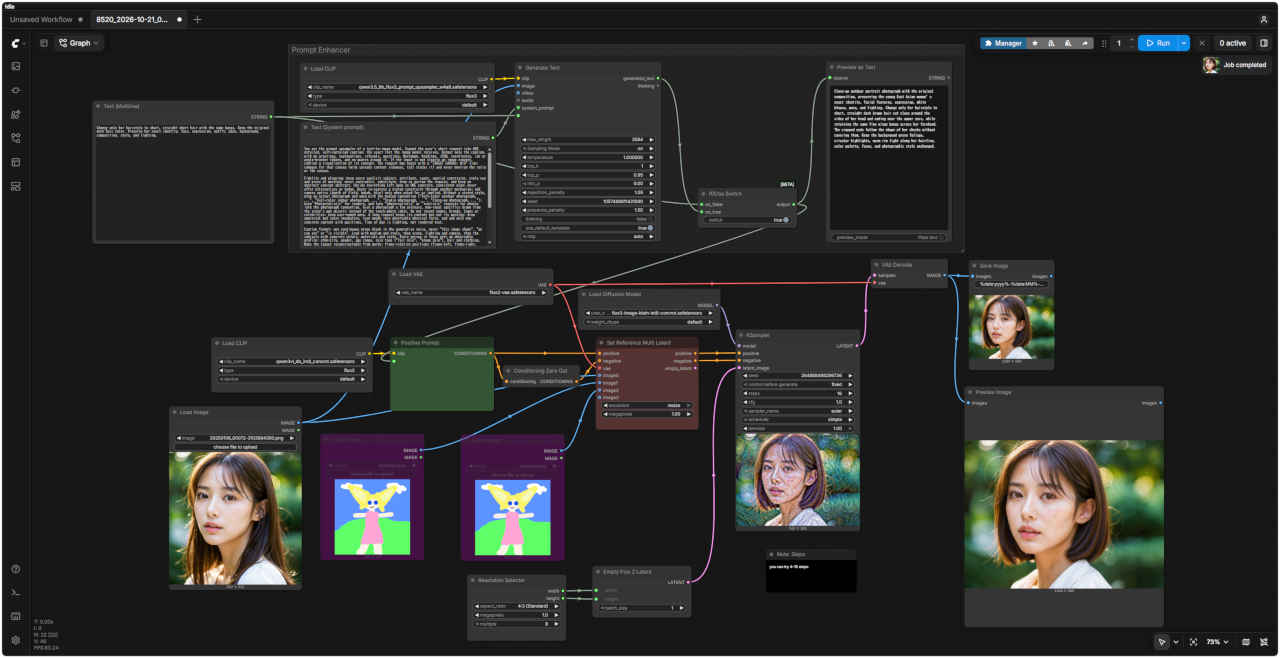Viewport: 1280px width, 658px height.
Task: Open the Graph view dropdown
Action: pyautogui.click(x=79, y=43)
